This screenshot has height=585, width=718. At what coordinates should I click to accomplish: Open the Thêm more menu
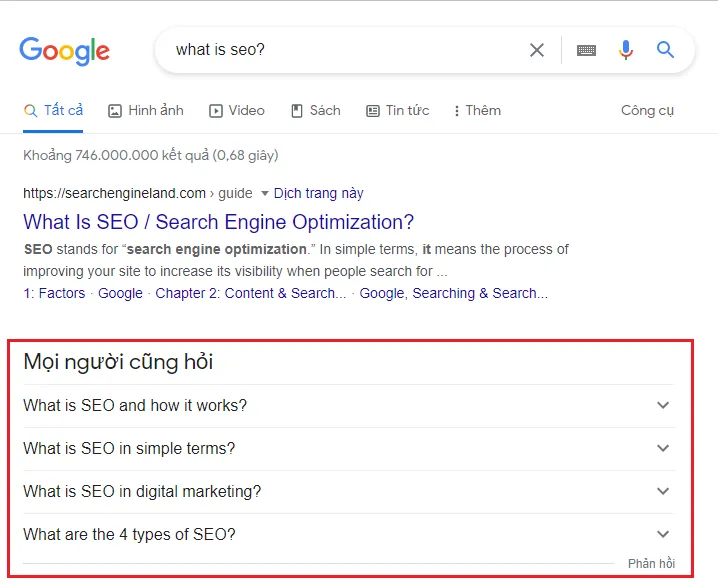click(477, 110)
